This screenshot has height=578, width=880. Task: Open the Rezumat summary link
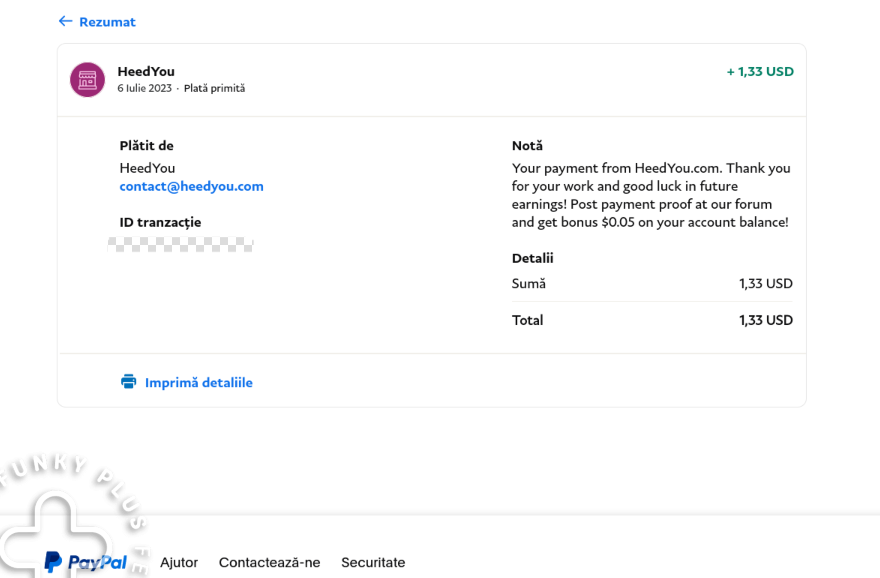click(107, 22)
